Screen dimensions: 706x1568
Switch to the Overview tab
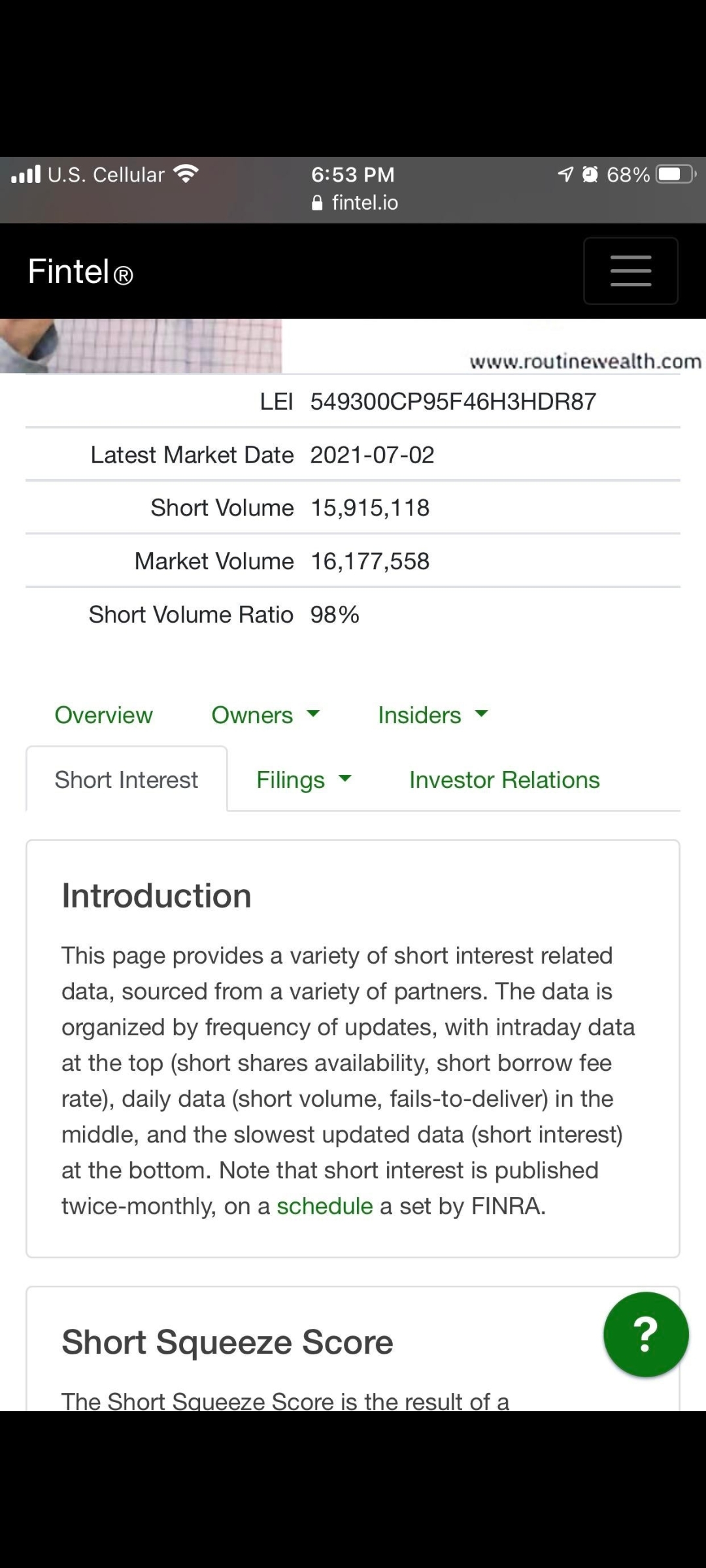[103, 715]
